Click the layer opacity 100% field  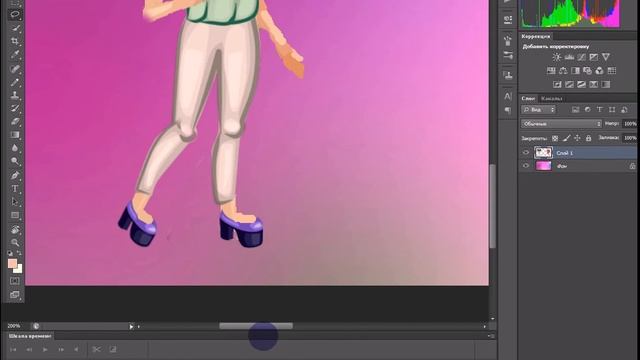(x=629, y=124)
